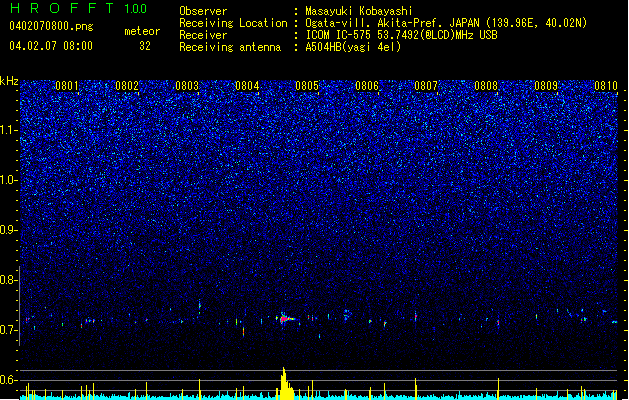Image resolution: width=629 pixels, height=400 pixels.
Task: Click the 'Receiving Location' label
Action: tap(233, 23)
